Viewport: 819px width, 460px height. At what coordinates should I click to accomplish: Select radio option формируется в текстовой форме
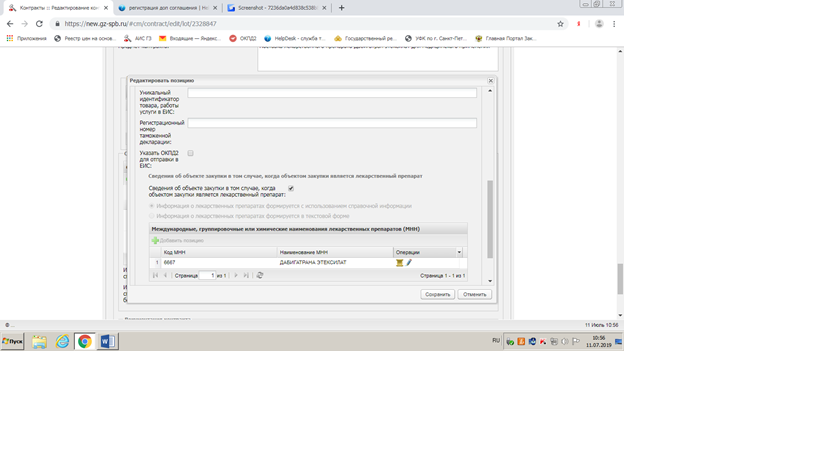point(152,216)
